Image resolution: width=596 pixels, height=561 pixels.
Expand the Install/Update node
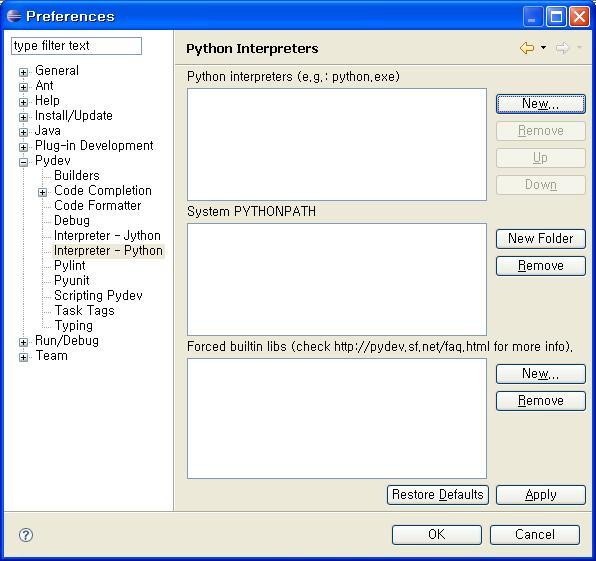tap(23, 117)
